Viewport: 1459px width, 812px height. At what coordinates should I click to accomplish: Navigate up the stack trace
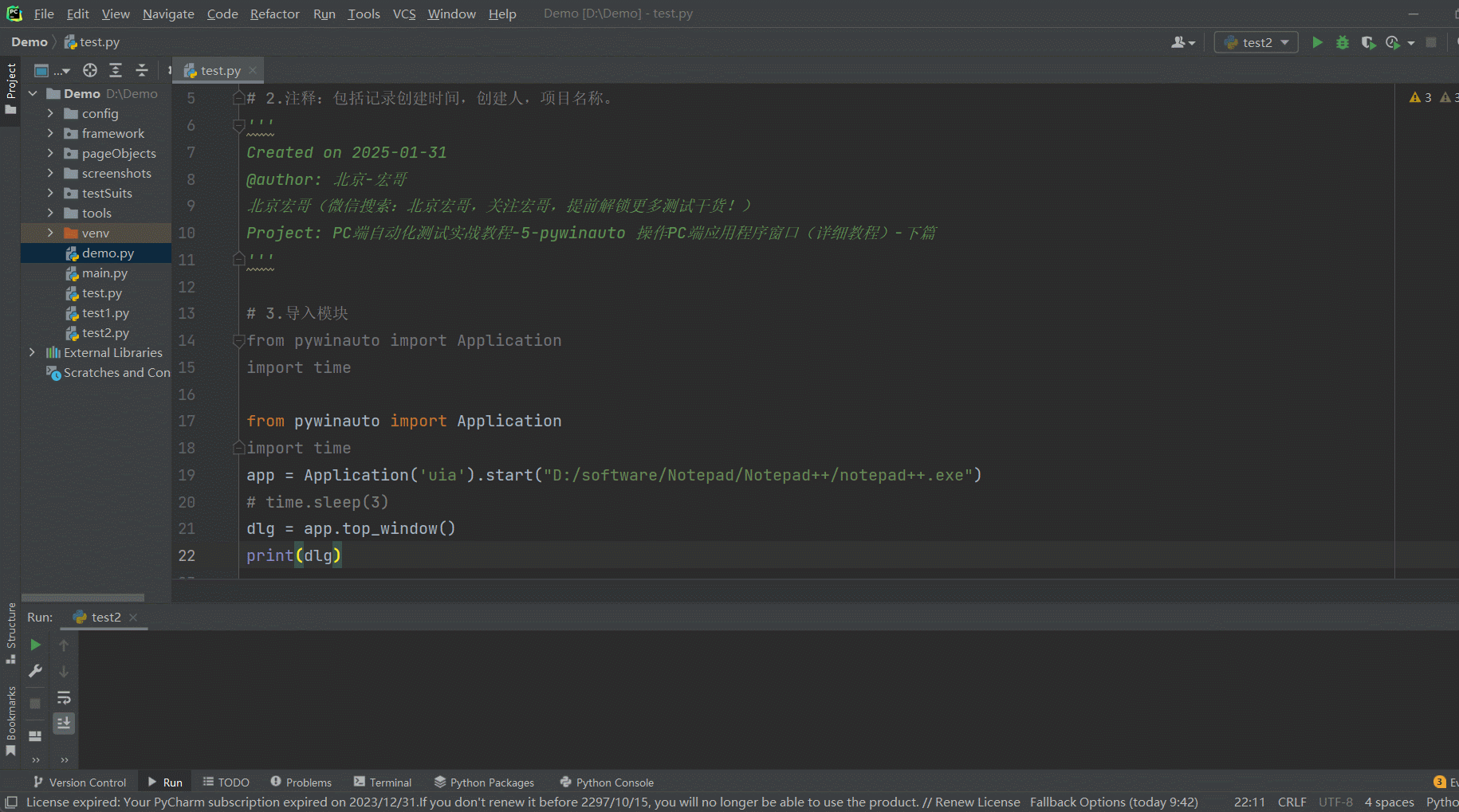[64, 645]
